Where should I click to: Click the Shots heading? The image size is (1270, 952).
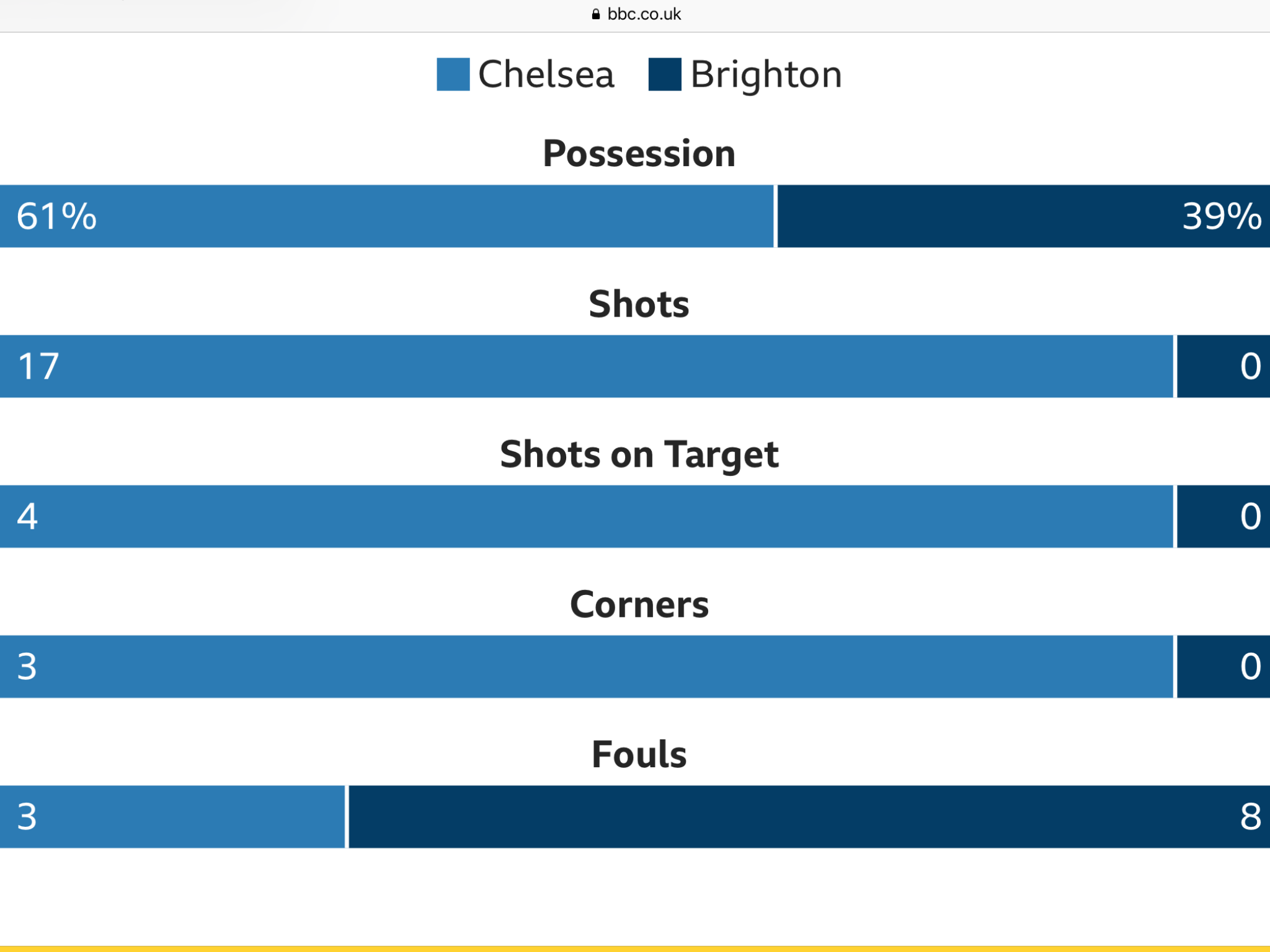point(639,304)
